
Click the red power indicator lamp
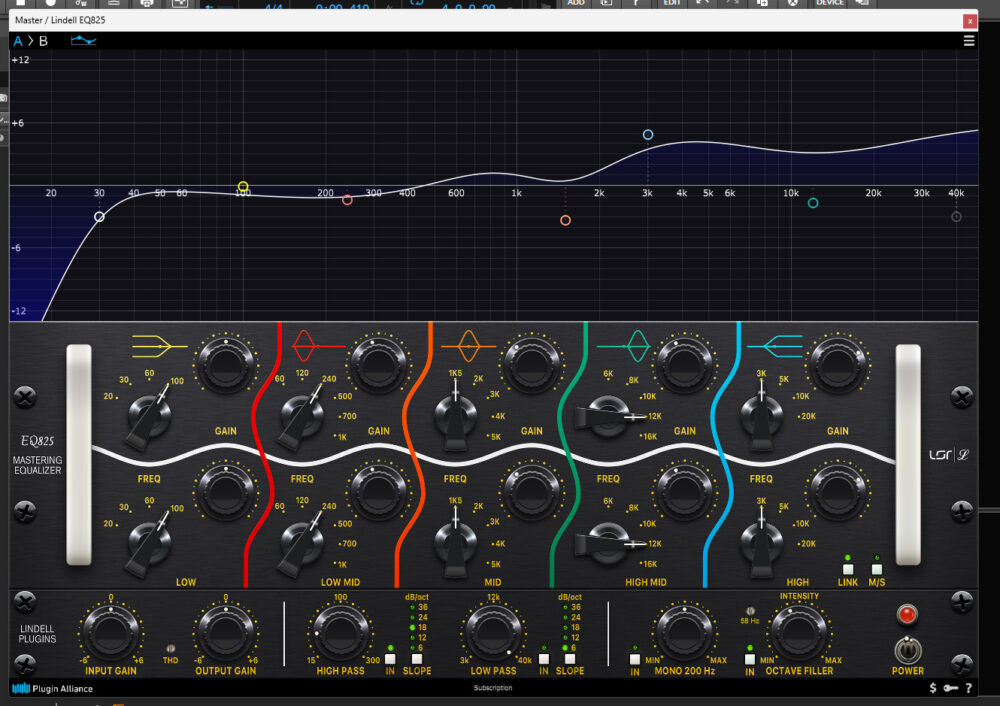coord(907,614)
